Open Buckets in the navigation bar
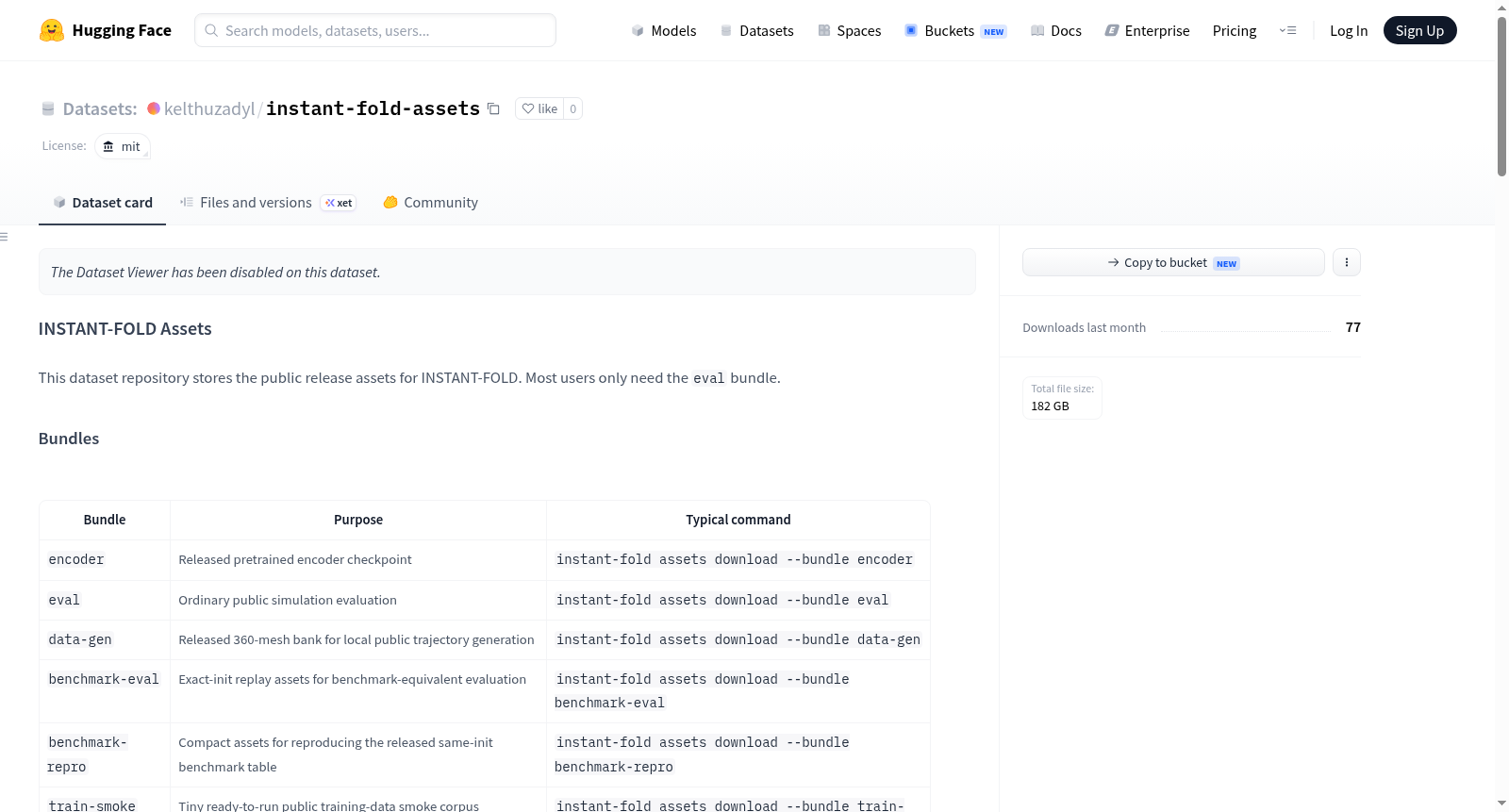The width and height of the screenshot is (1509, 812). pyautogui.click(x=956, y=30)
